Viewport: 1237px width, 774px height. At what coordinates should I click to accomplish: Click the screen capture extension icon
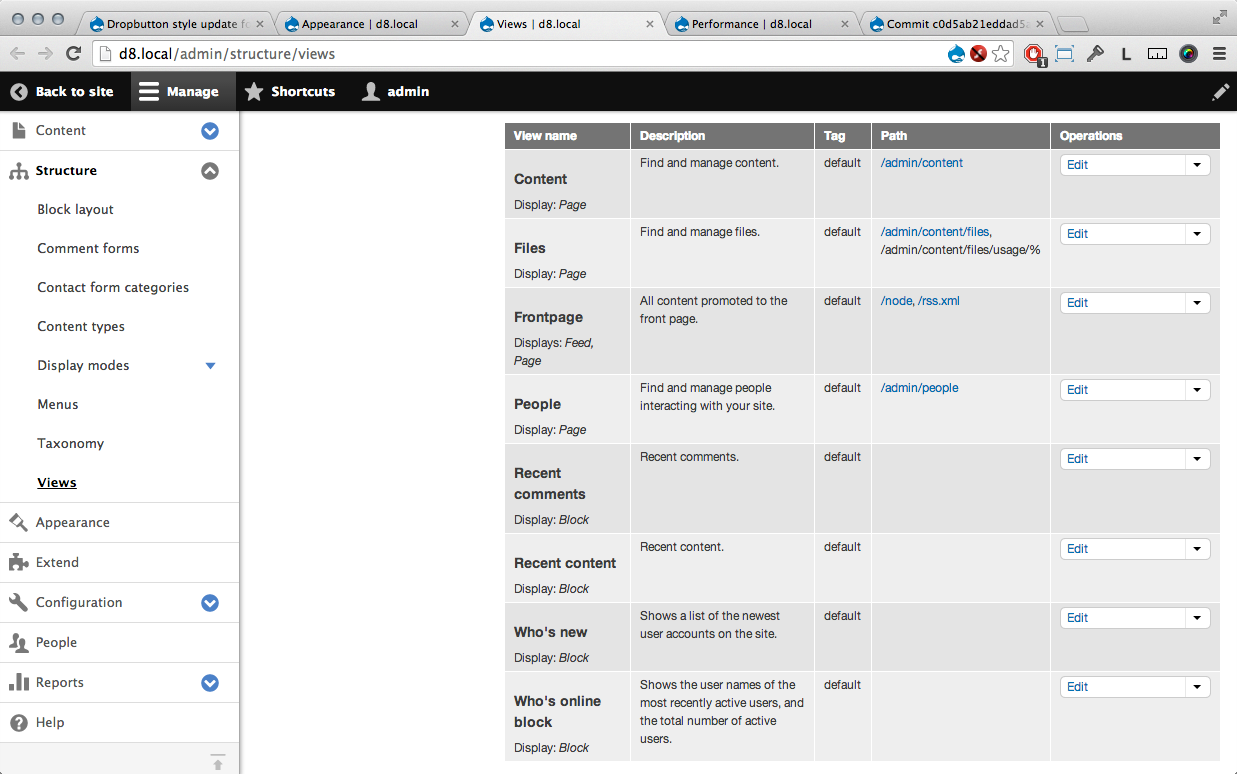[1064, 54]
